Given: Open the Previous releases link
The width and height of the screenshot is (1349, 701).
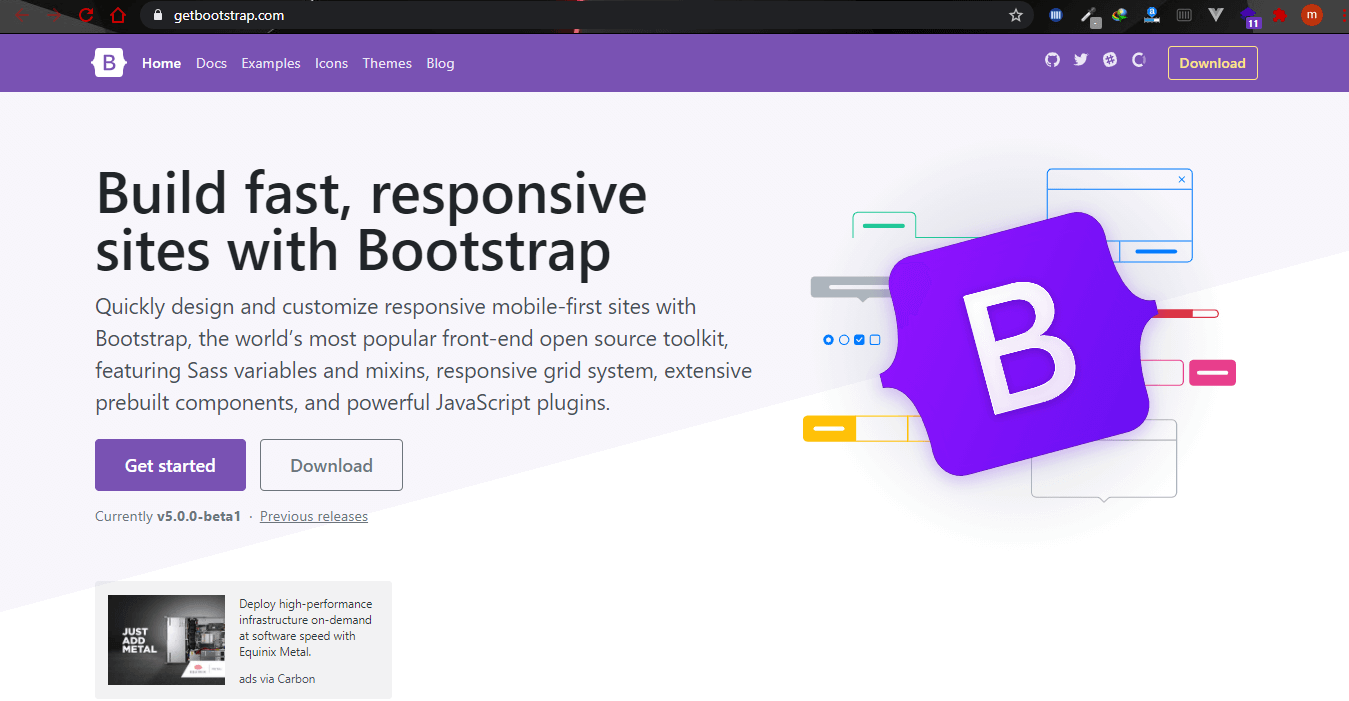Looking at the screenshot, I should 313,516.
